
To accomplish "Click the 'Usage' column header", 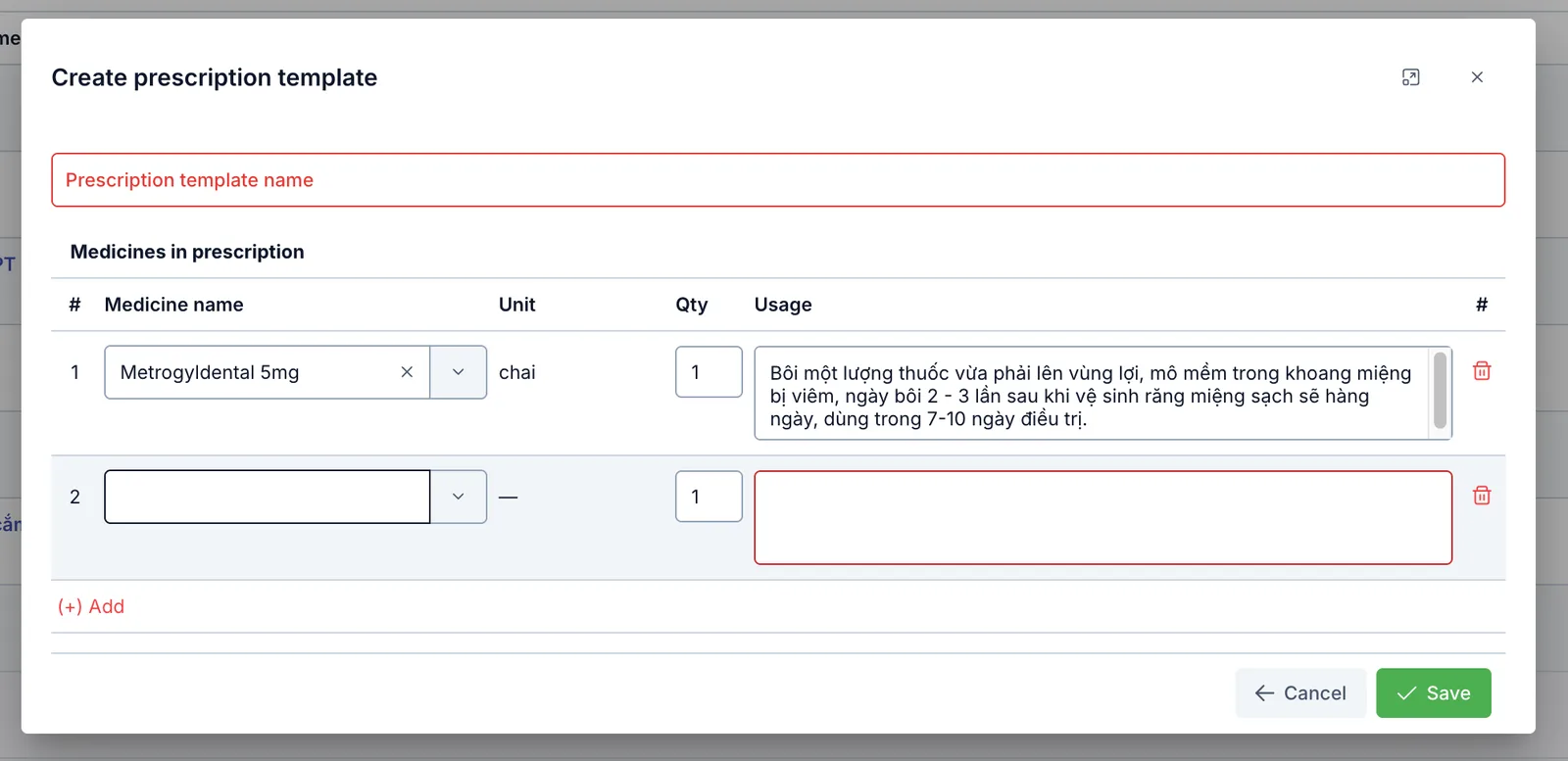I will pyautogui.click(x=783, y=305).
